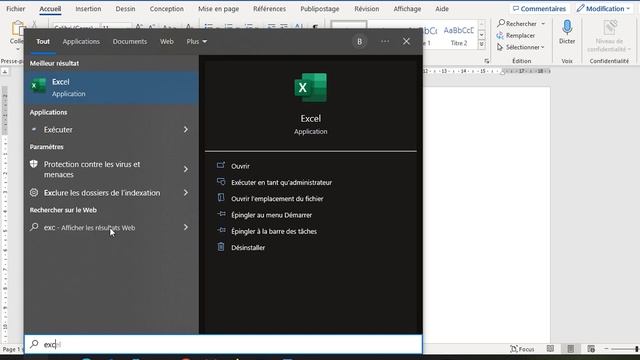This screenshot has width=640, height=360.
Task: Click Désinstaller for Excel
Action: pyautogui.click(x=248, y=248)
